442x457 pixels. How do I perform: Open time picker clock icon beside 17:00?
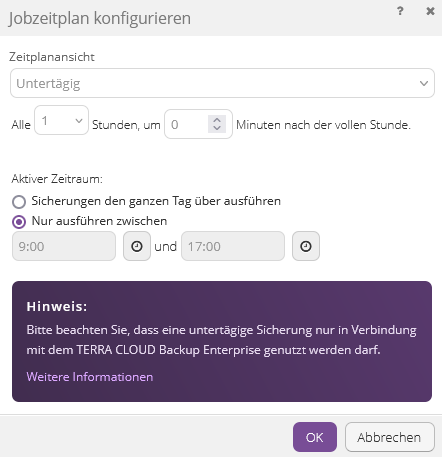click(306, 246)
